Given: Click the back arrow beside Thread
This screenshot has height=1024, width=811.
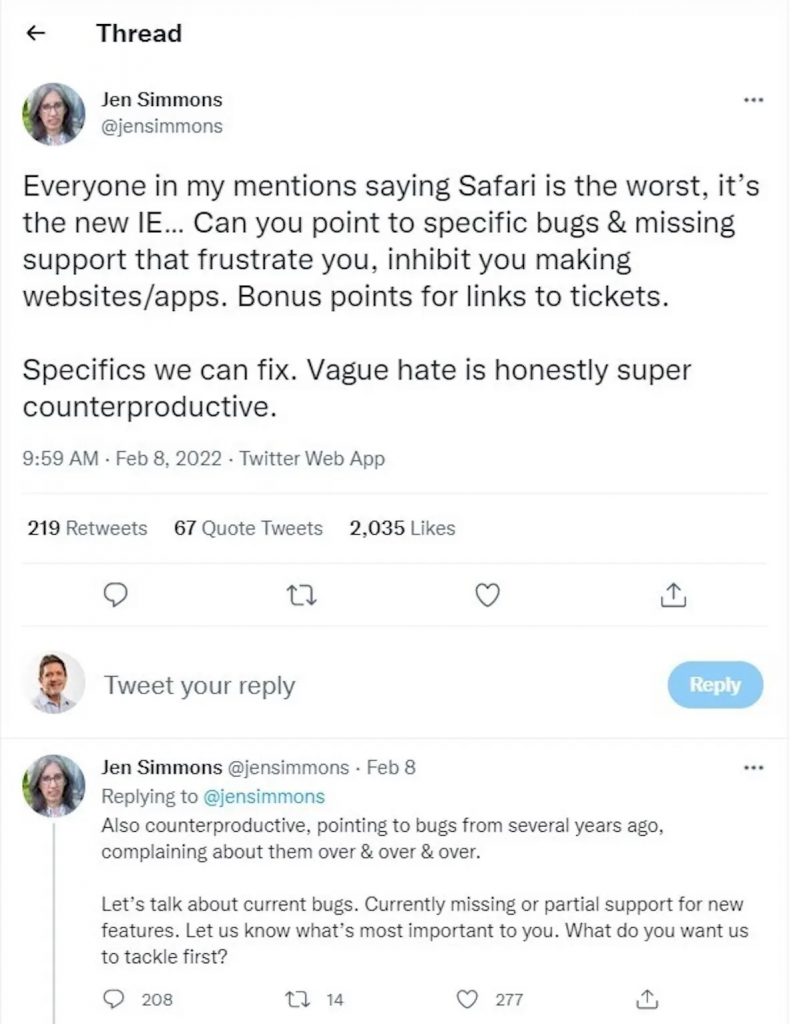Looking at the screenshot, I should (37, 33).
